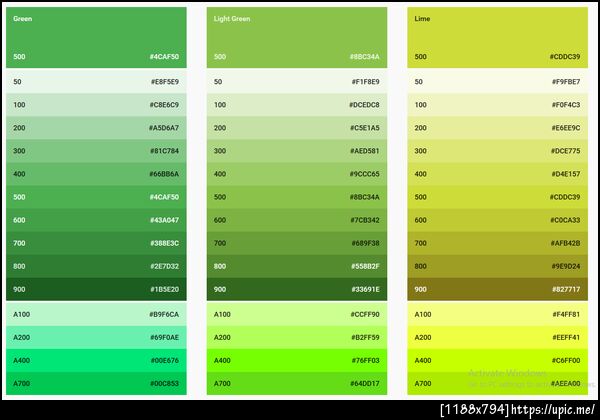The width and height of the screenshot is (600, 420).
Task: Select the Green header swatch titled Green
Action: click(96, 37)
